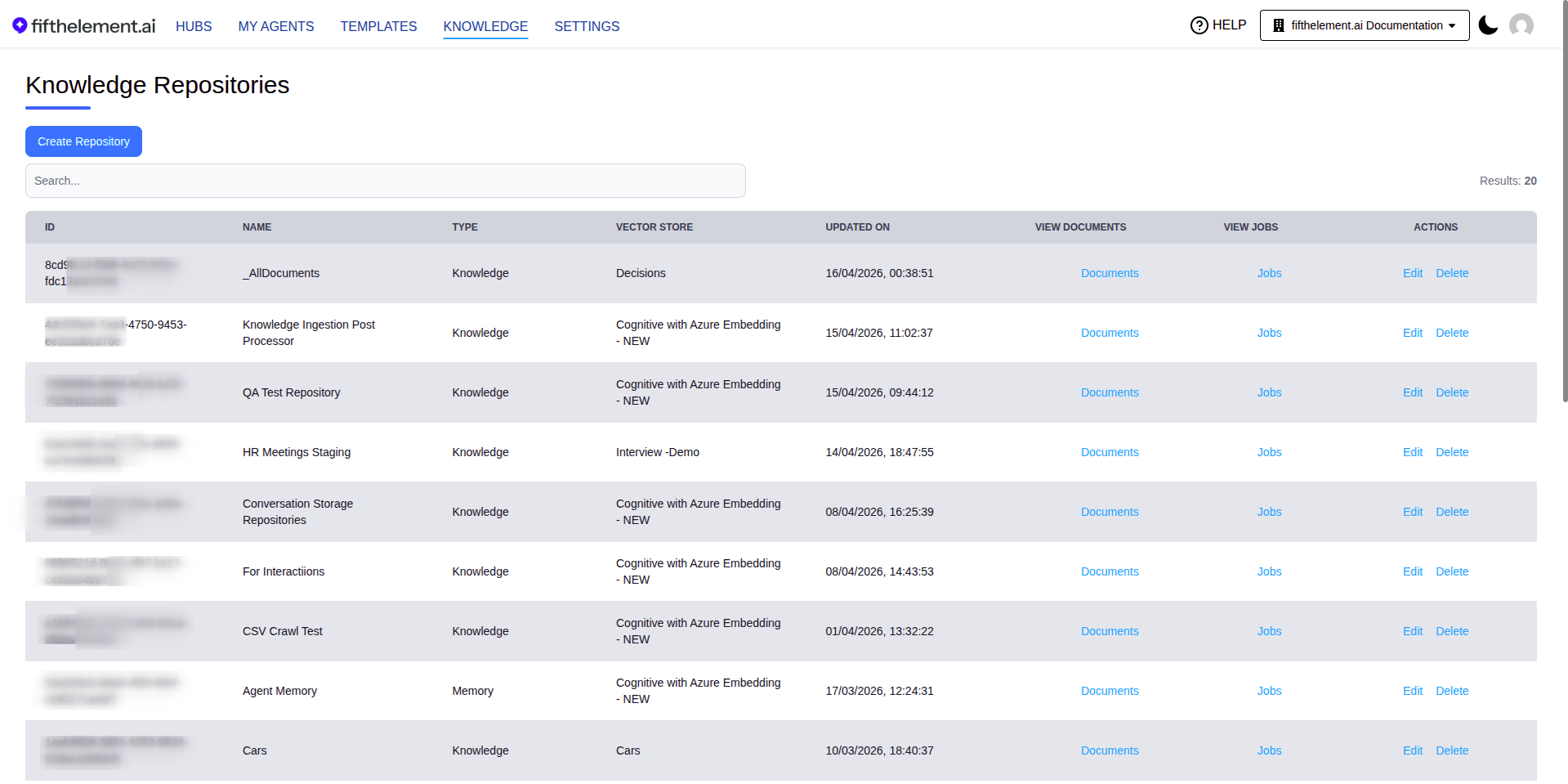View Jobs for HR Meetings Staging
Image resolution: width=1568 pixels, height=784 pixels.
(x=1269, y=452)
